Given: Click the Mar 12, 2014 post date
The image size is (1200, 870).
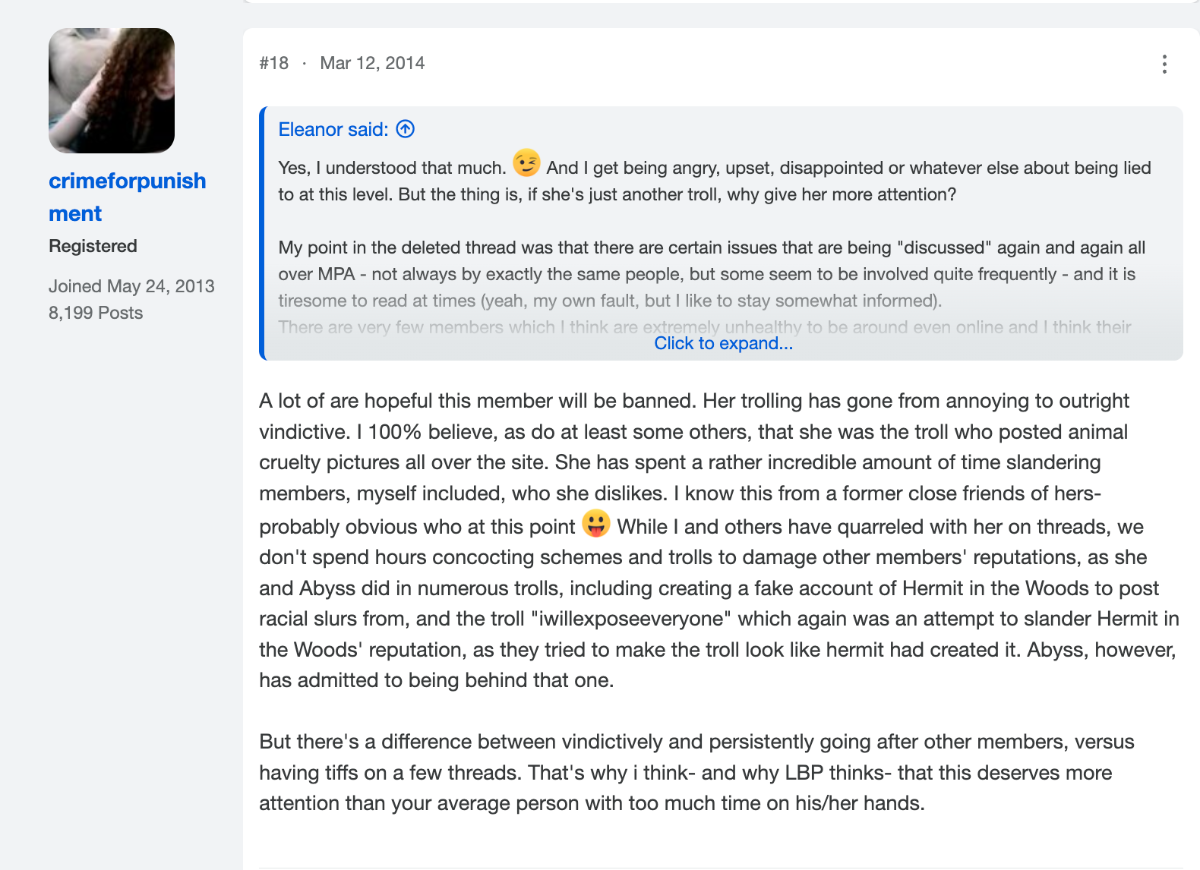Looking at the screenshot, I should [x=372, y=63].
